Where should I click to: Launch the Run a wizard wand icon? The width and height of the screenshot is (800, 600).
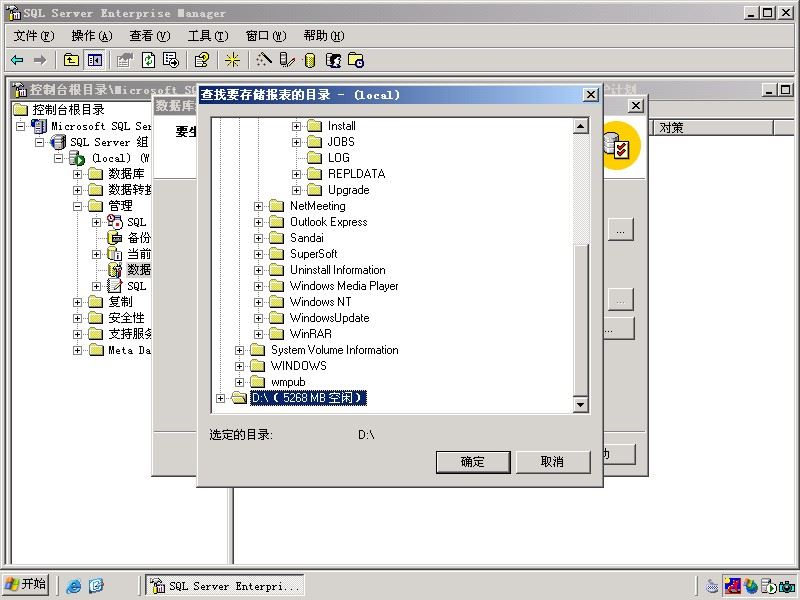click(x=264, y=60)
